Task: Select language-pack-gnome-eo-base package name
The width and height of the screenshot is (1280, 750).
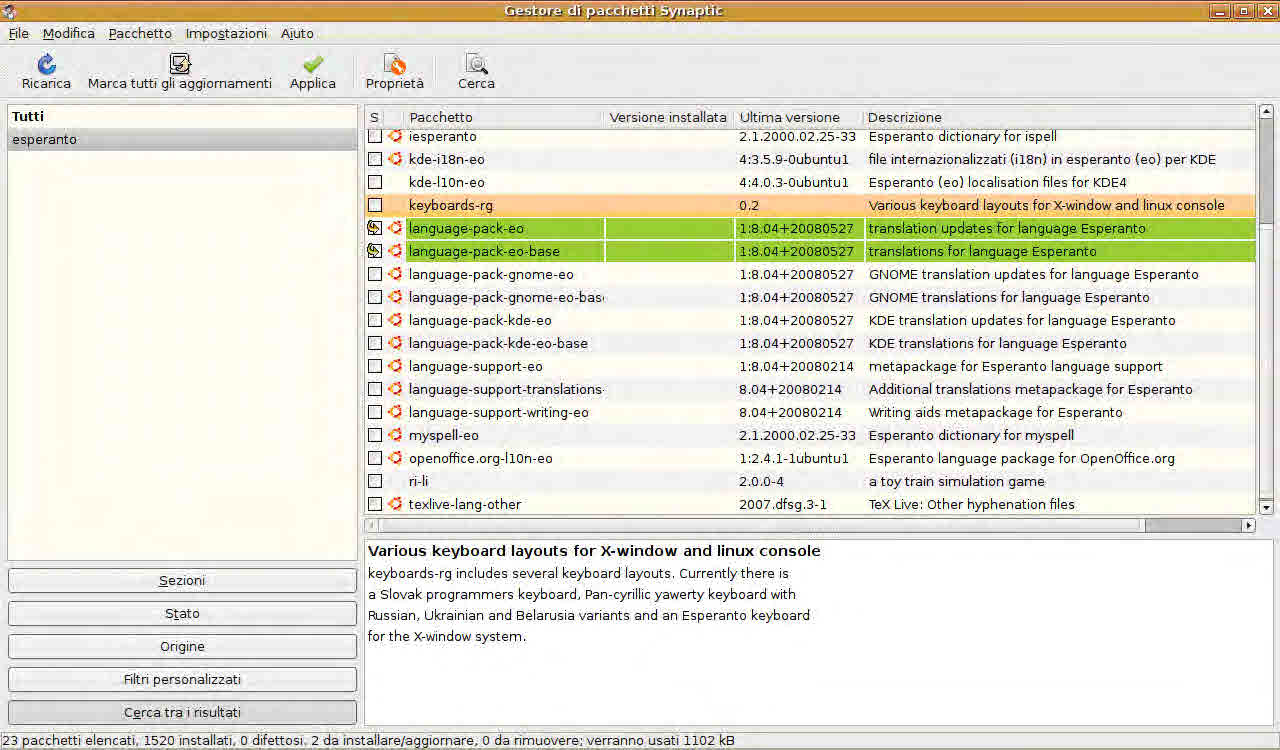Action: coord(506,297)
